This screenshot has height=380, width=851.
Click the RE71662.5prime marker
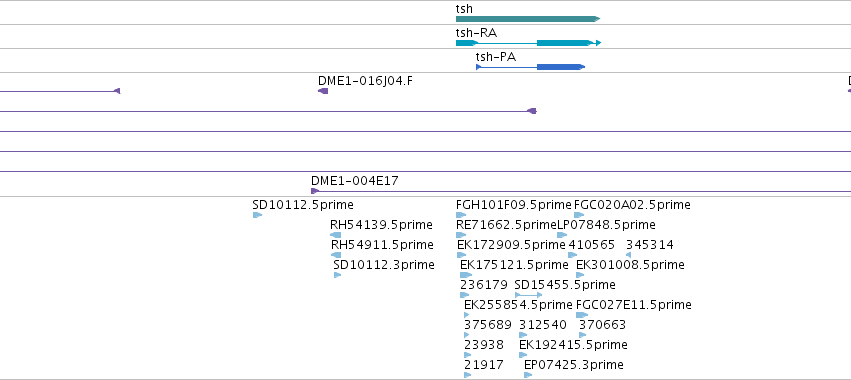[461, 235]
